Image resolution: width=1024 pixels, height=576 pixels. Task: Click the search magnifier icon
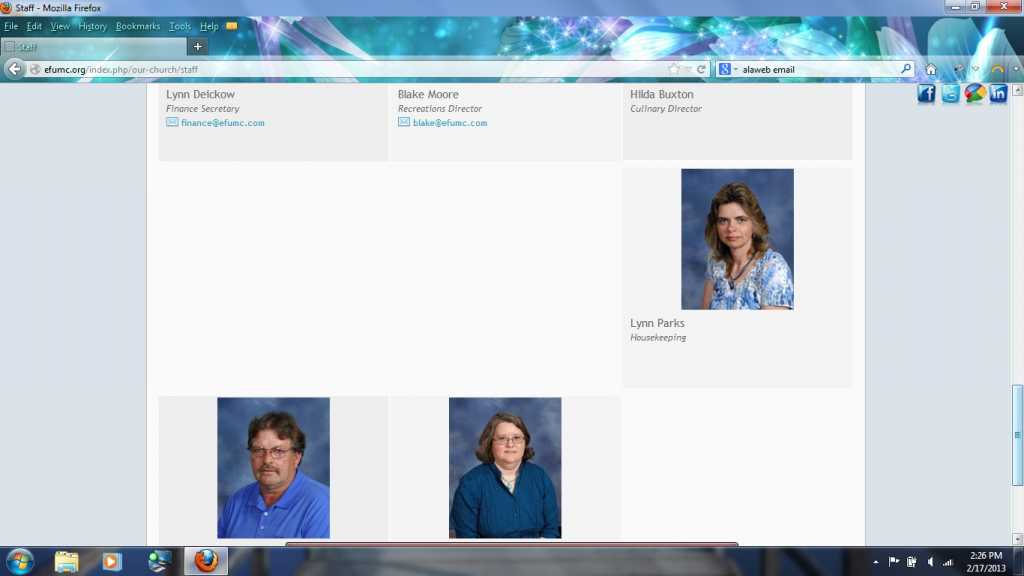pos(906,69)
